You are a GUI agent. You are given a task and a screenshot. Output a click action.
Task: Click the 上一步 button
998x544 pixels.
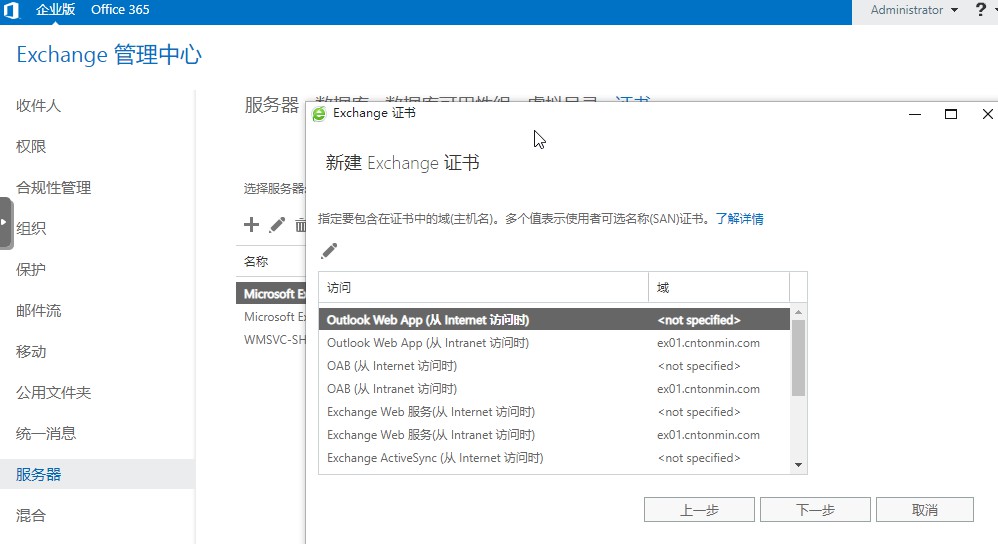tap(699, 510)
